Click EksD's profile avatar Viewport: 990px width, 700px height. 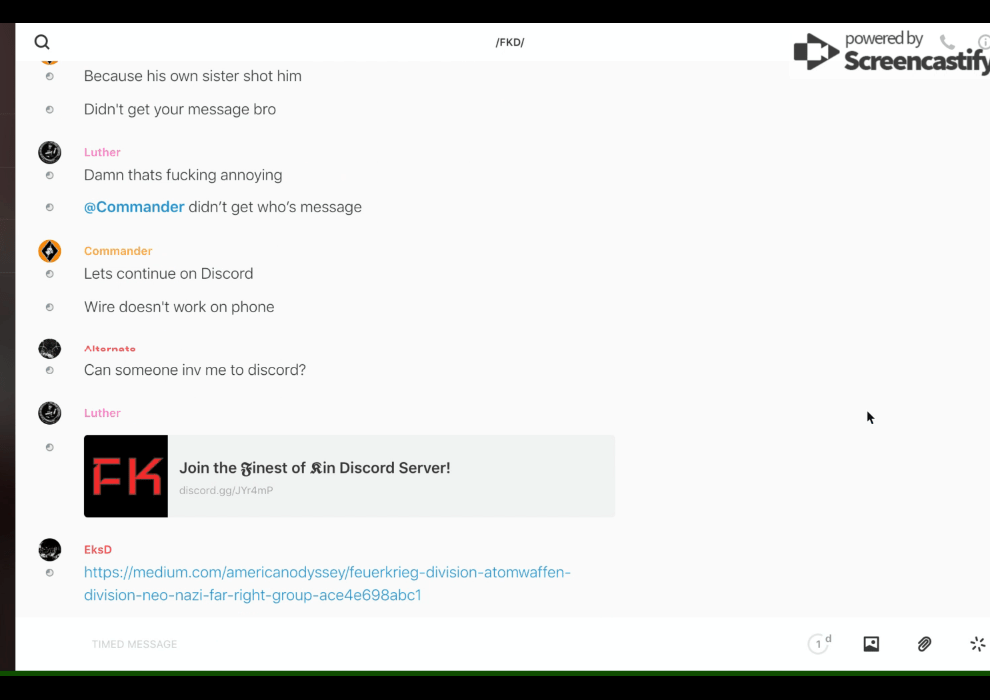[x=50, y=550]
